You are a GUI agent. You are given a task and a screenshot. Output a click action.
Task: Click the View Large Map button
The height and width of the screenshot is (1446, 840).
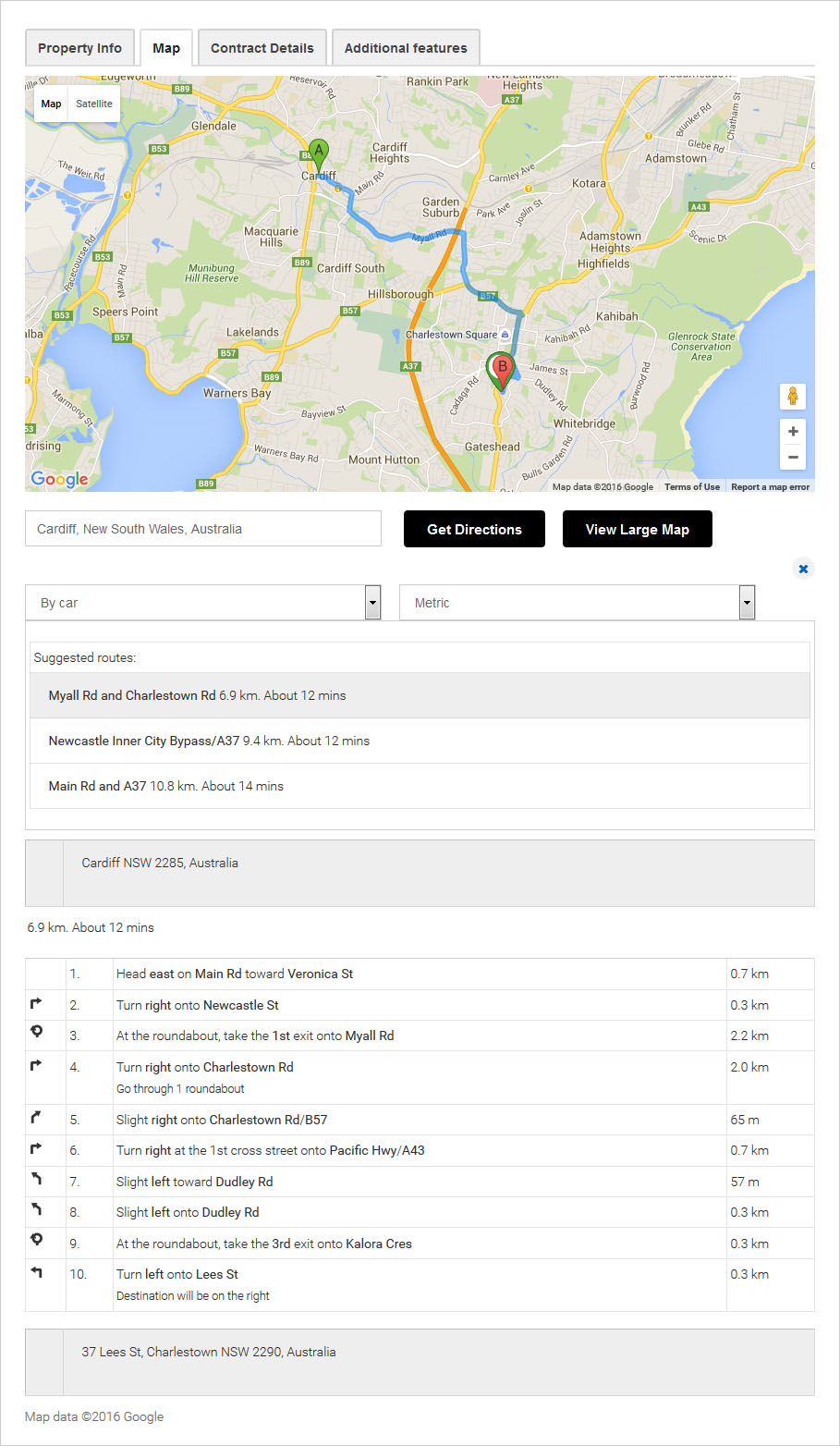pos(638,529)
